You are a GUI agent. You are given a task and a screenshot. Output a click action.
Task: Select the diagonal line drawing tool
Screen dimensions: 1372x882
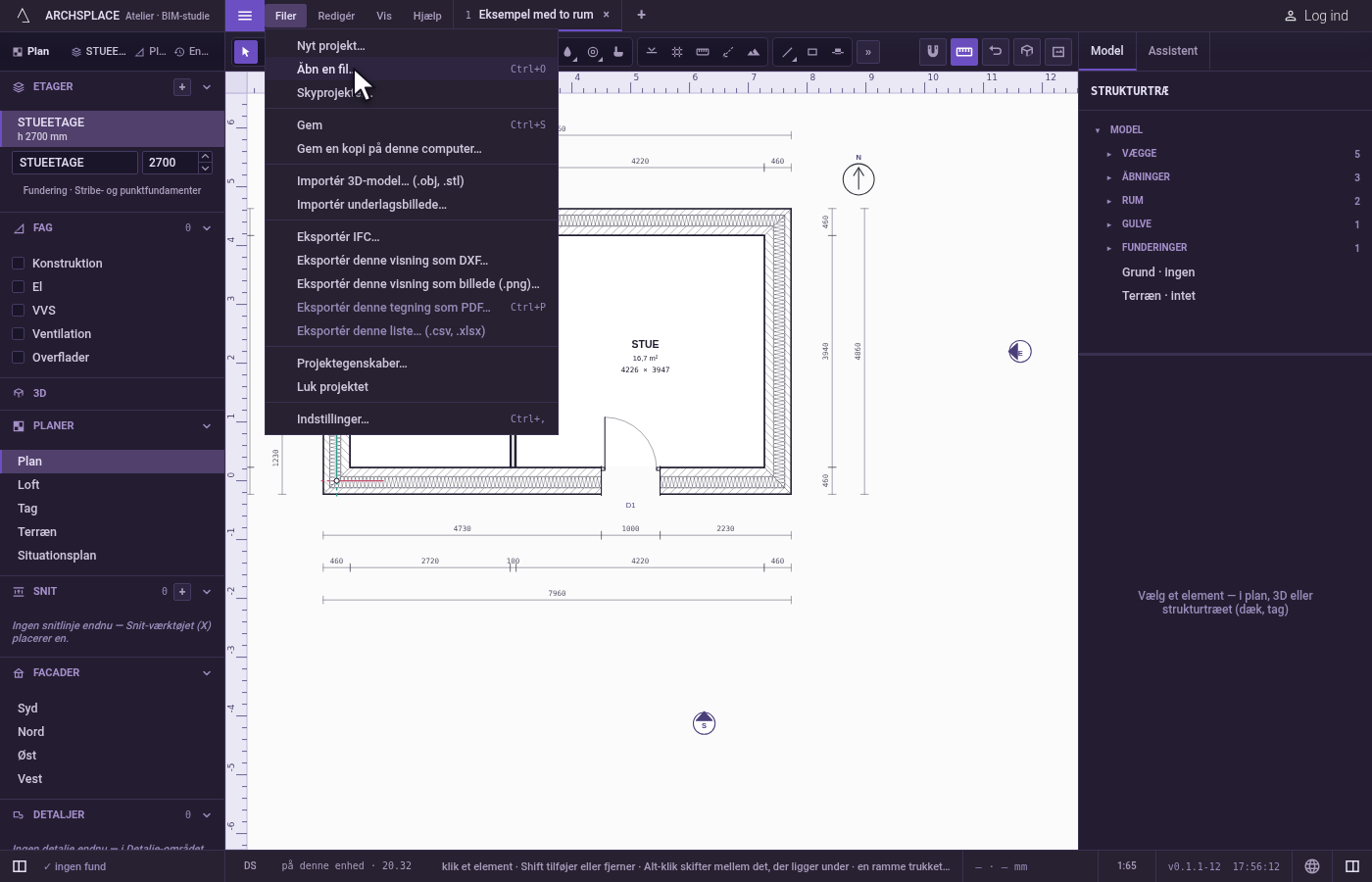click(x=787, y=52)
